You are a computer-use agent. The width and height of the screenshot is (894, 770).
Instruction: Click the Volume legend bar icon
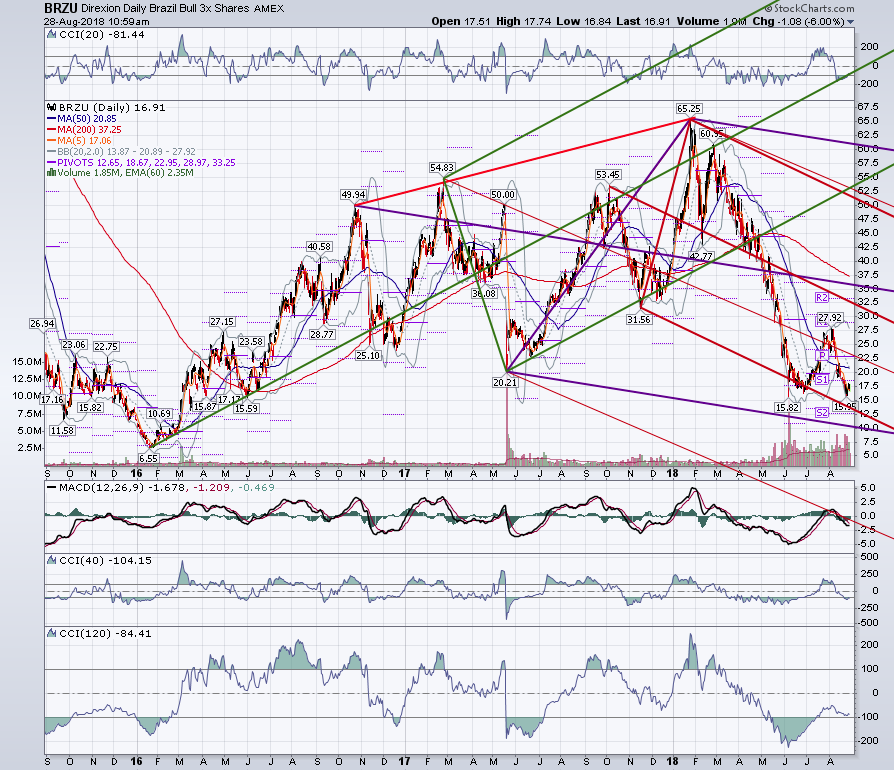51,173
